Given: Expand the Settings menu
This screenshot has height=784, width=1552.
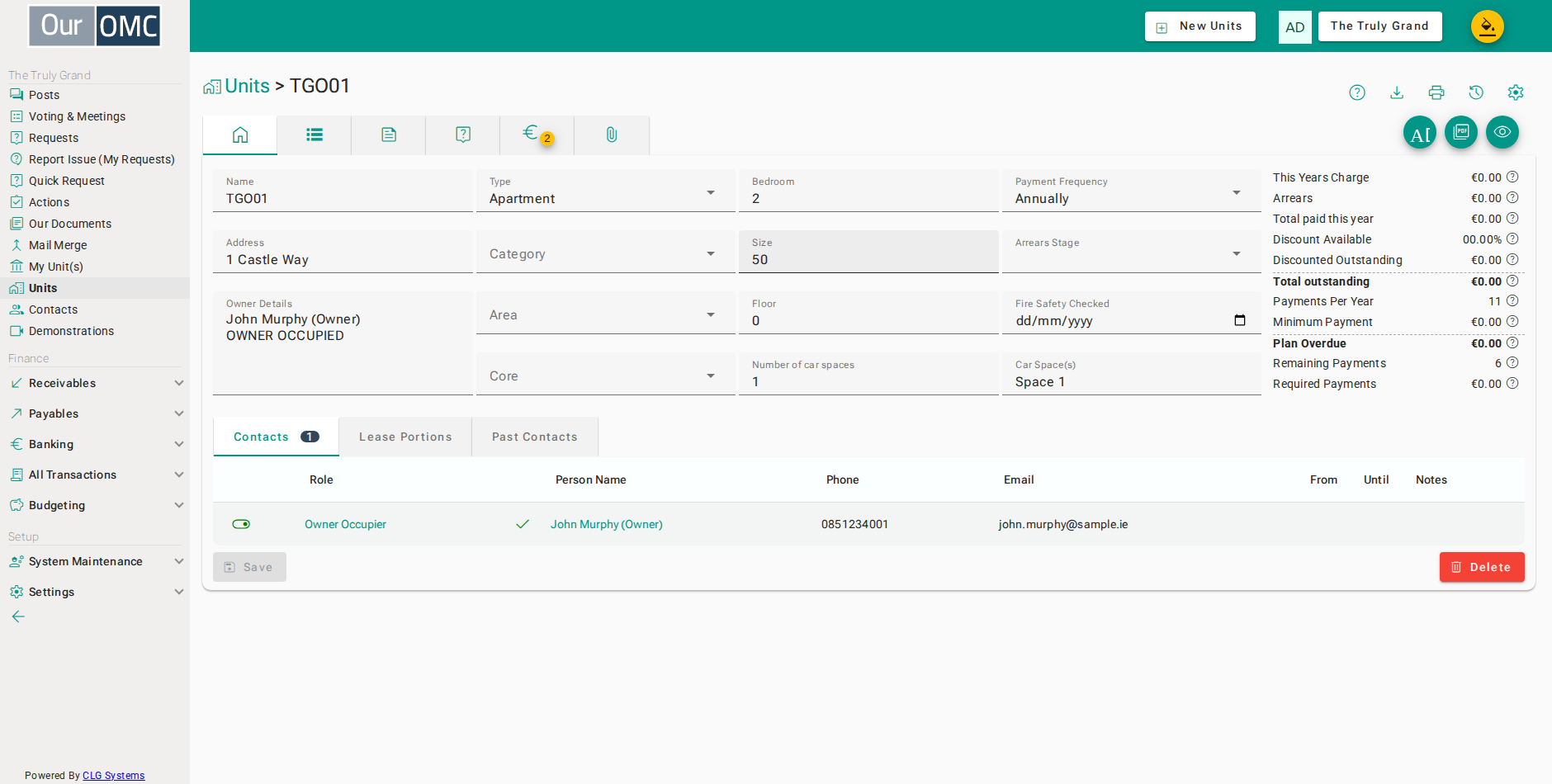Looking at the screenshot, I should tap(96, 592).
